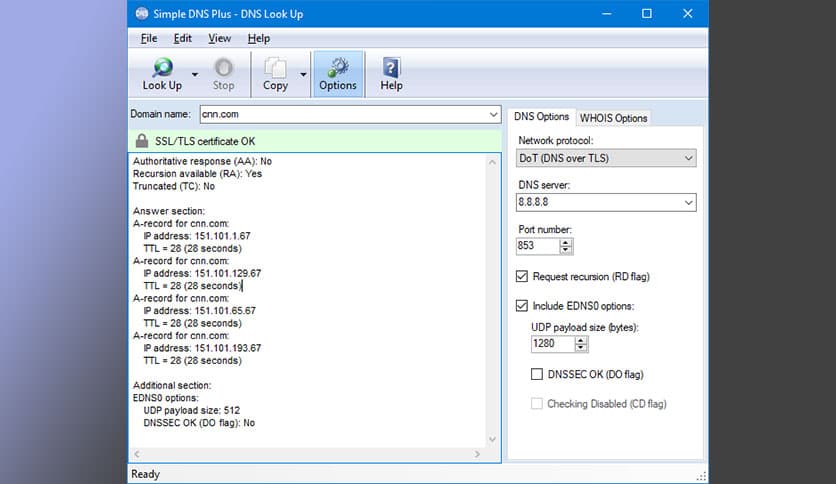Screen dimensions: 836x484
Task: Click the 'Ready' status bar text
Action: [146, 474]
